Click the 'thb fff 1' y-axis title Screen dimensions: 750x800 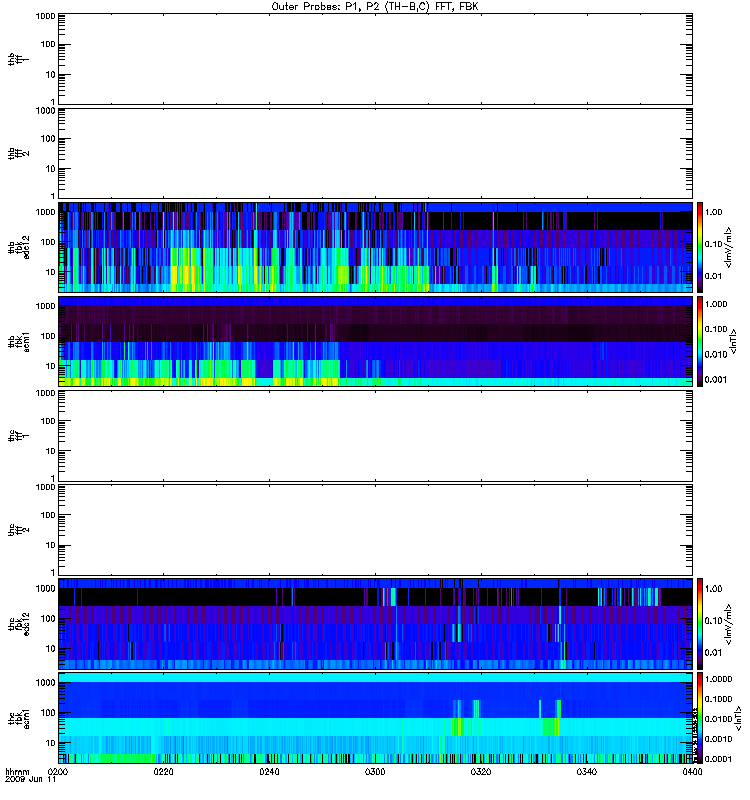tap(18, 60)
